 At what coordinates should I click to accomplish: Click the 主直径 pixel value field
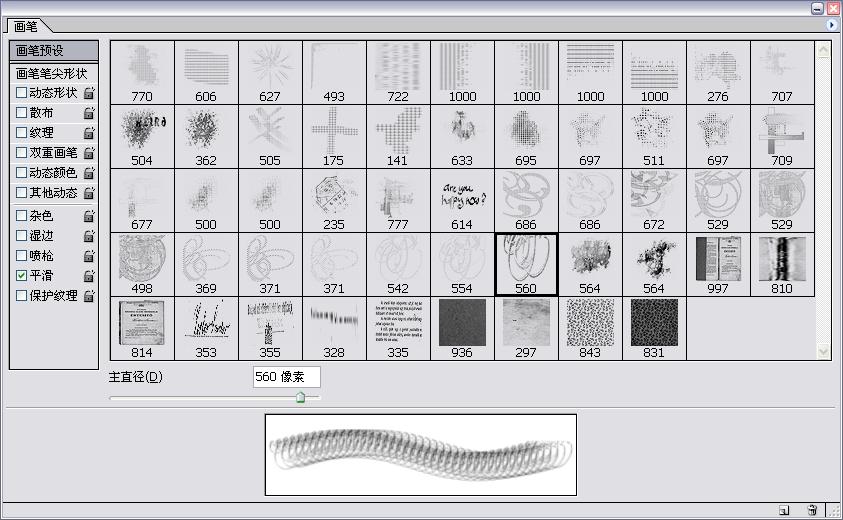pyautogui.click(x=287, y=376)
